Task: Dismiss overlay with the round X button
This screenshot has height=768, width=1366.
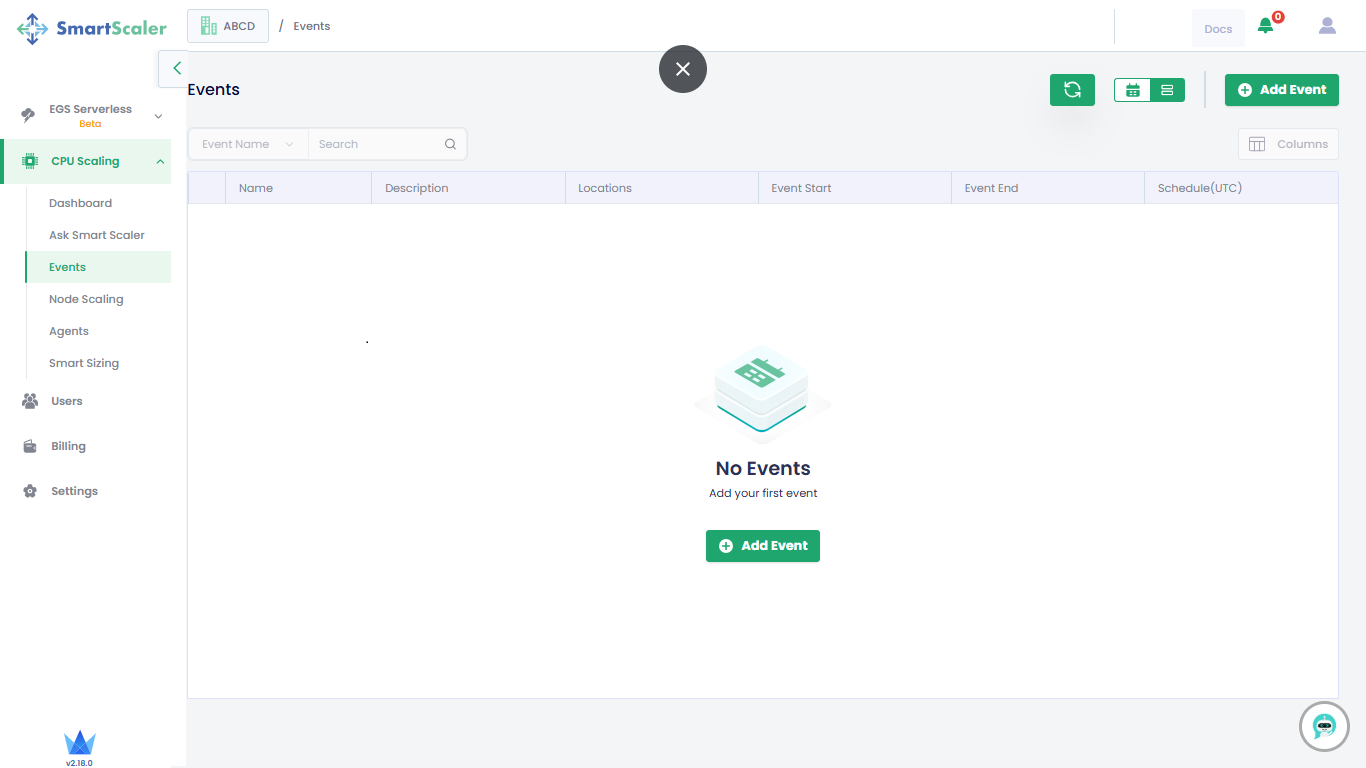Action: coord(683,69)
